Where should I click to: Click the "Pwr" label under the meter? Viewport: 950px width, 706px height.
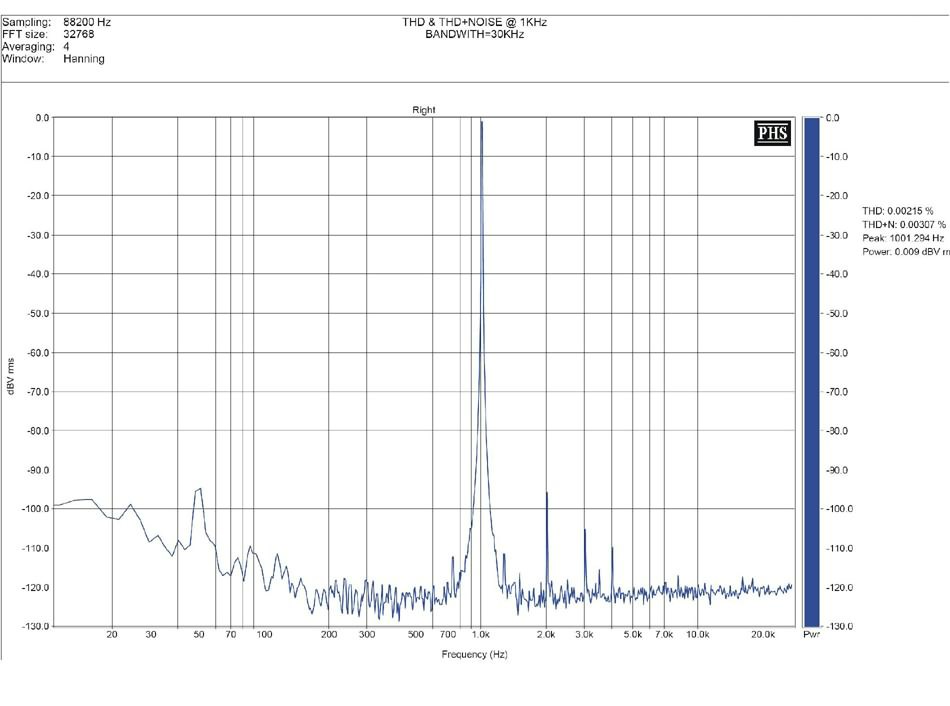click(x=811, y=635)
